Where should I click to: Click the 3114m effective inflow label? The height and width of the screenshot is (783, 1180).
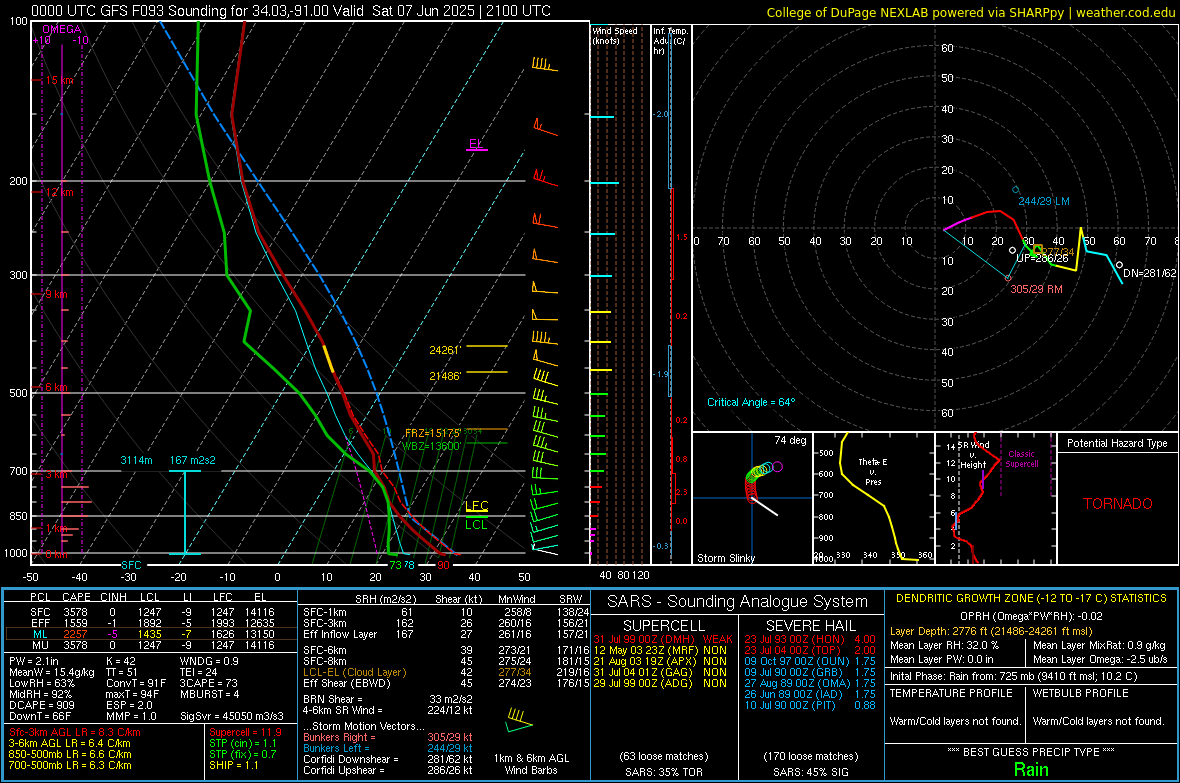pyautogui.click(x=136, y=460)
